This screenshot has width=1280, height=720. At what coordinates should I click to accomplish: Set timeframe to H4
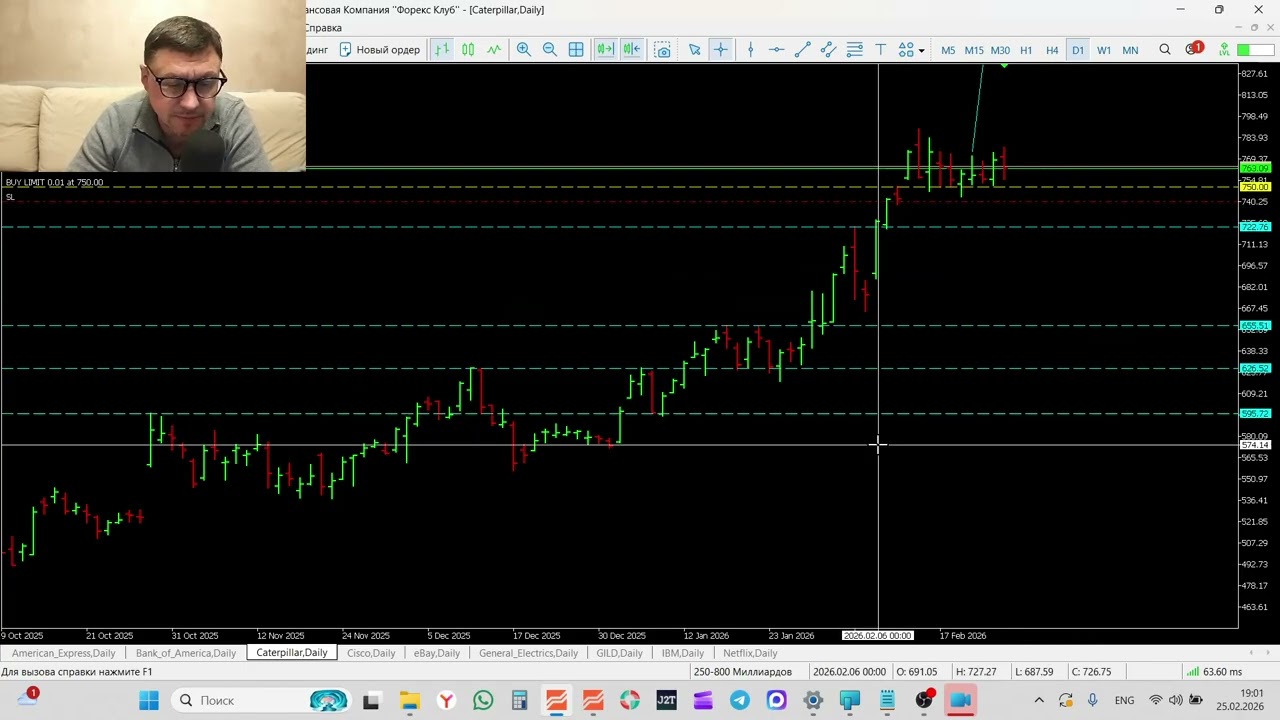tap(1052, 50)
